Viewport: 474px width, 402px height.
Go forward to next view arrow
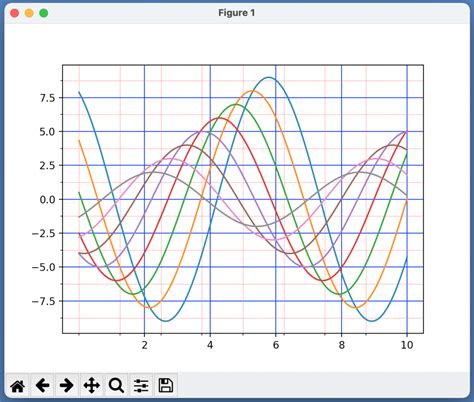[67, 386]
